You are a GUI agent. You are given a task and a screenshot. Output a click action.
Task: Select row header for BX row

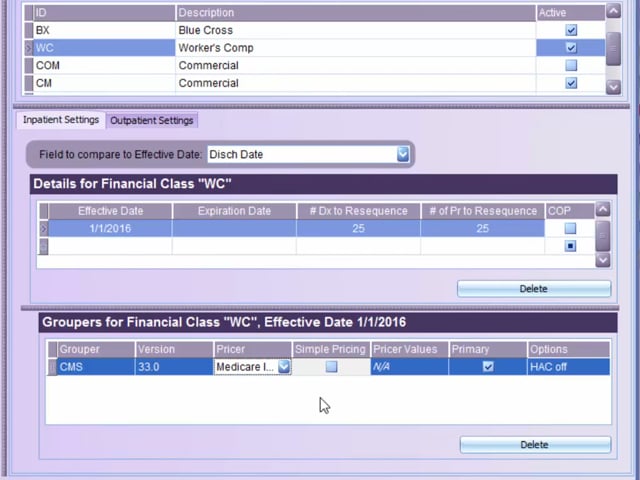pos(29,30)
